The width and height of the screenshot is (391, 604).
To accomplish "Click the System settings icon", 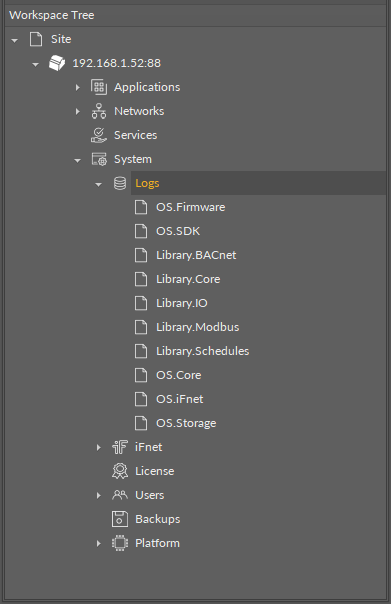I will click(99, 159).
